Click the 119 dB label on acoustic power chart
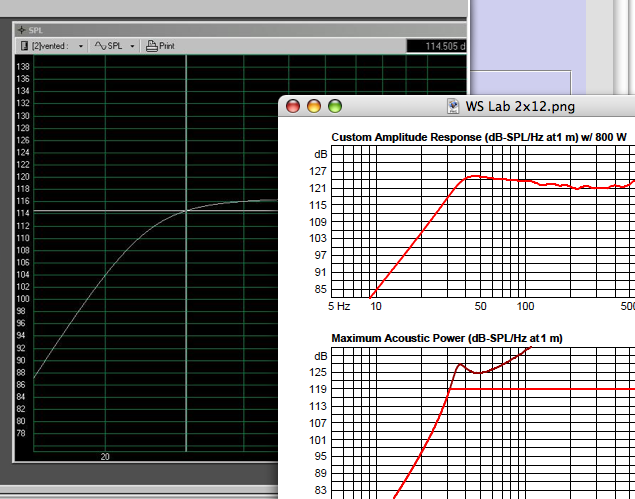Screen dimensions: 635x499 (318, 389)
